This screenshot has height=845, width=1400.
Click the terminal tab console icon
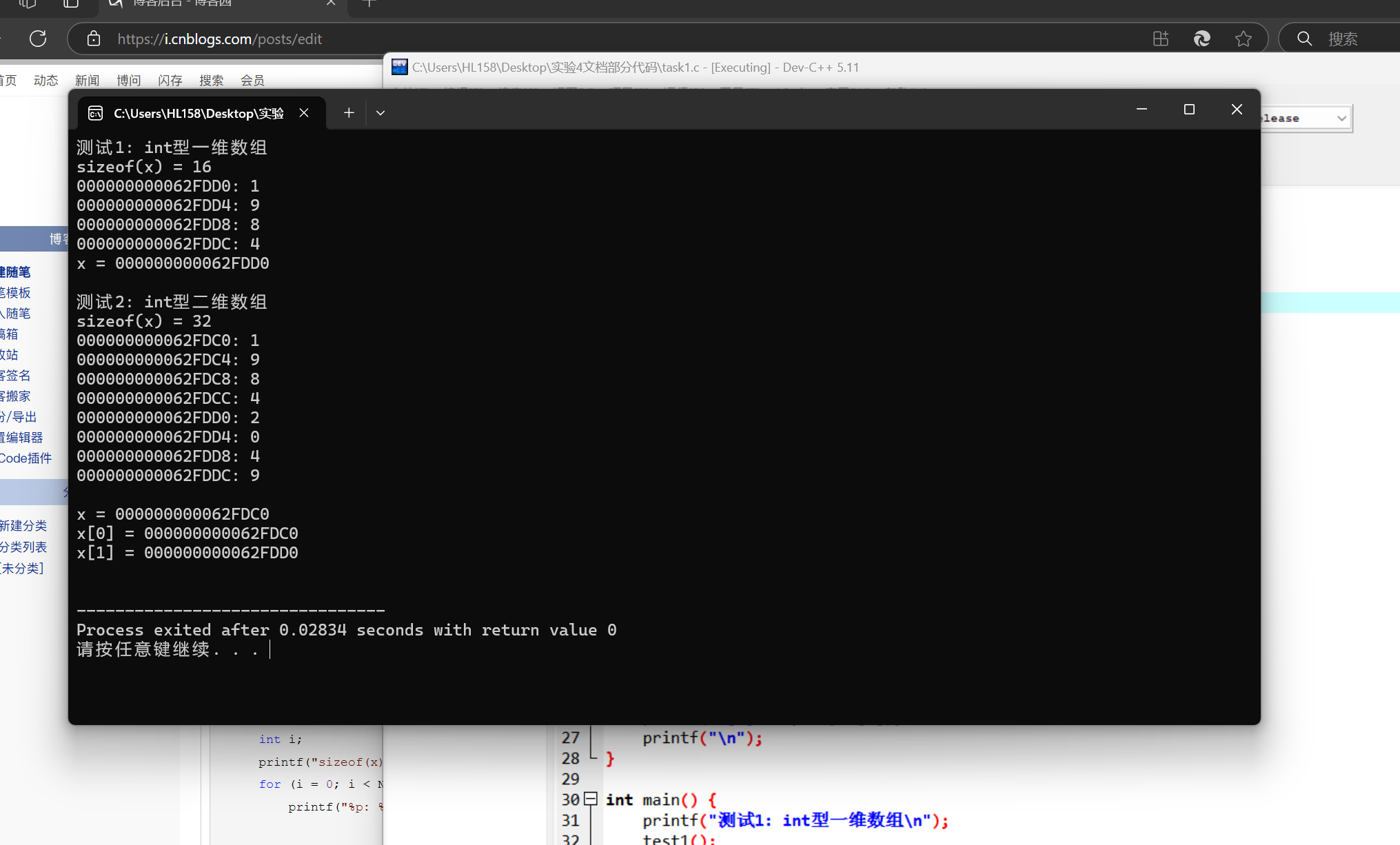pyautogui.click(x=96, y=113)
